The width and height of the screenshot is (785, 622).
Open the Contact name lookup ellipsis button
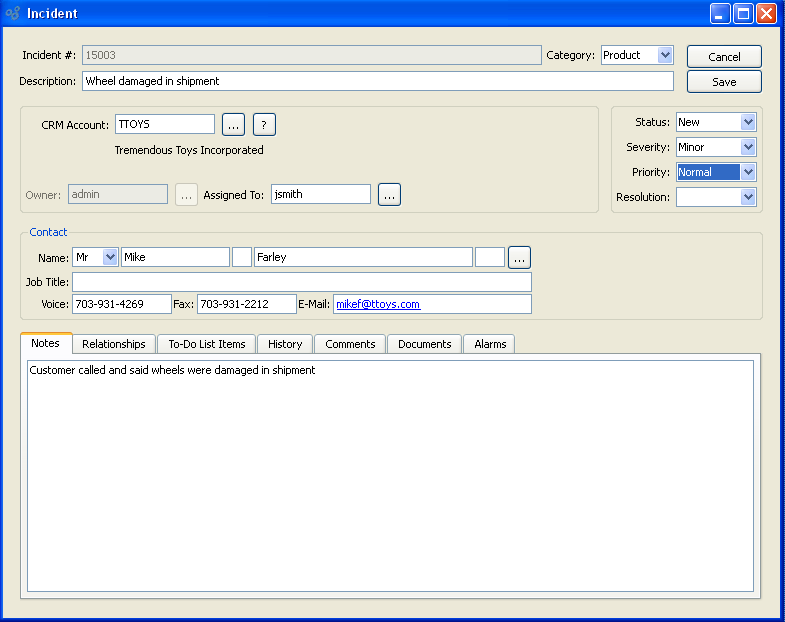[519, 257]
